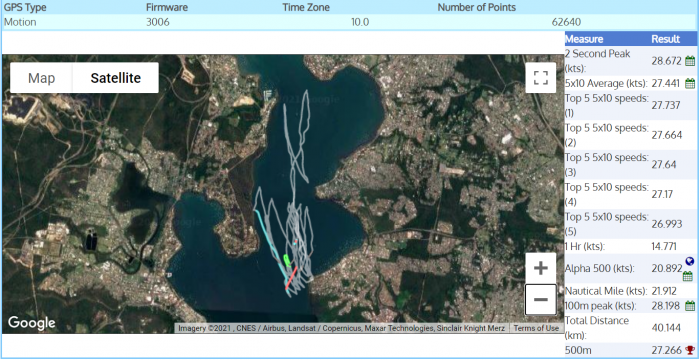Open calendar icon beside 2 Second Peak

click(690, 61)
